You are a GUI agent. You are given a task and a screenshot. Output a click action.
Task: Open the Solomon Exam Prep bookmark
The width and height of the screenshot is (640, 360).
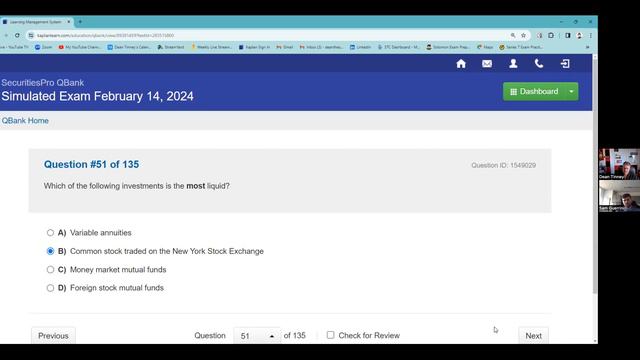pyautogui.click(x=448, y=47)
